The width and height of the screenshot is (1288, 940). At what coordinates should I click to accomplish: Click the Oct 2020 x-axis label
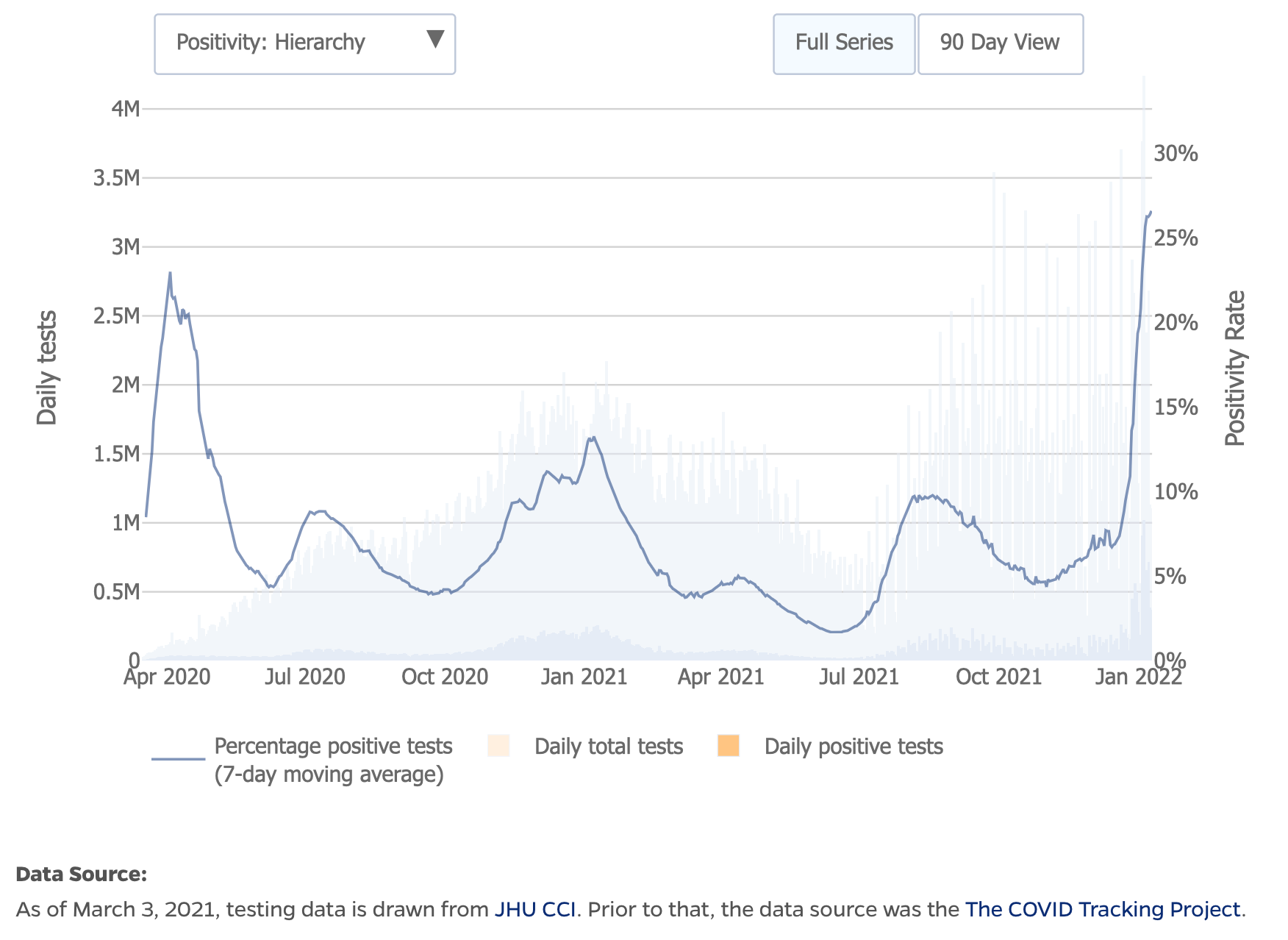(445, 677)
